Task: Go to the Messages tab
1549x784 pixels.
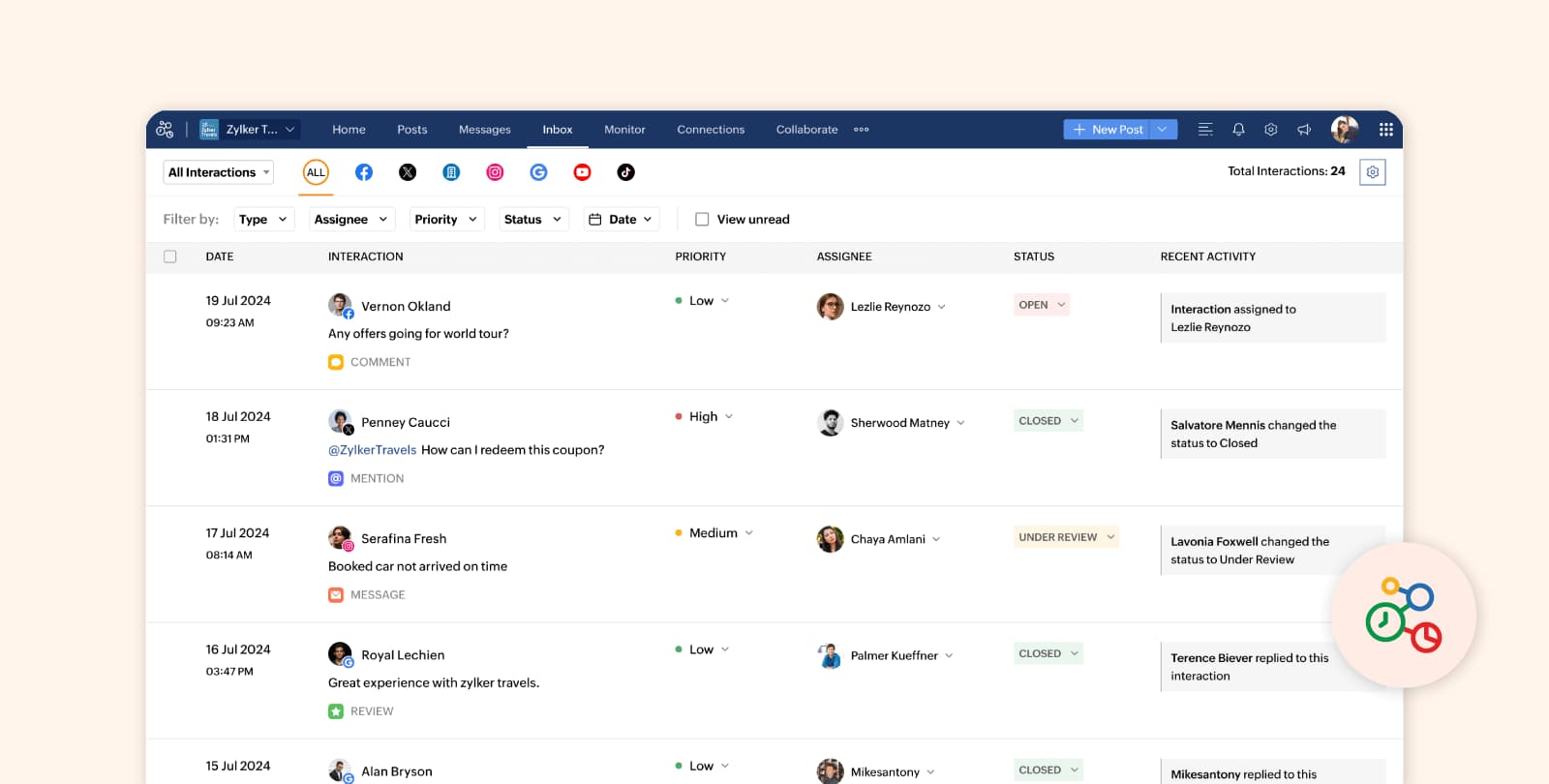Action: (x=484, y=129)
